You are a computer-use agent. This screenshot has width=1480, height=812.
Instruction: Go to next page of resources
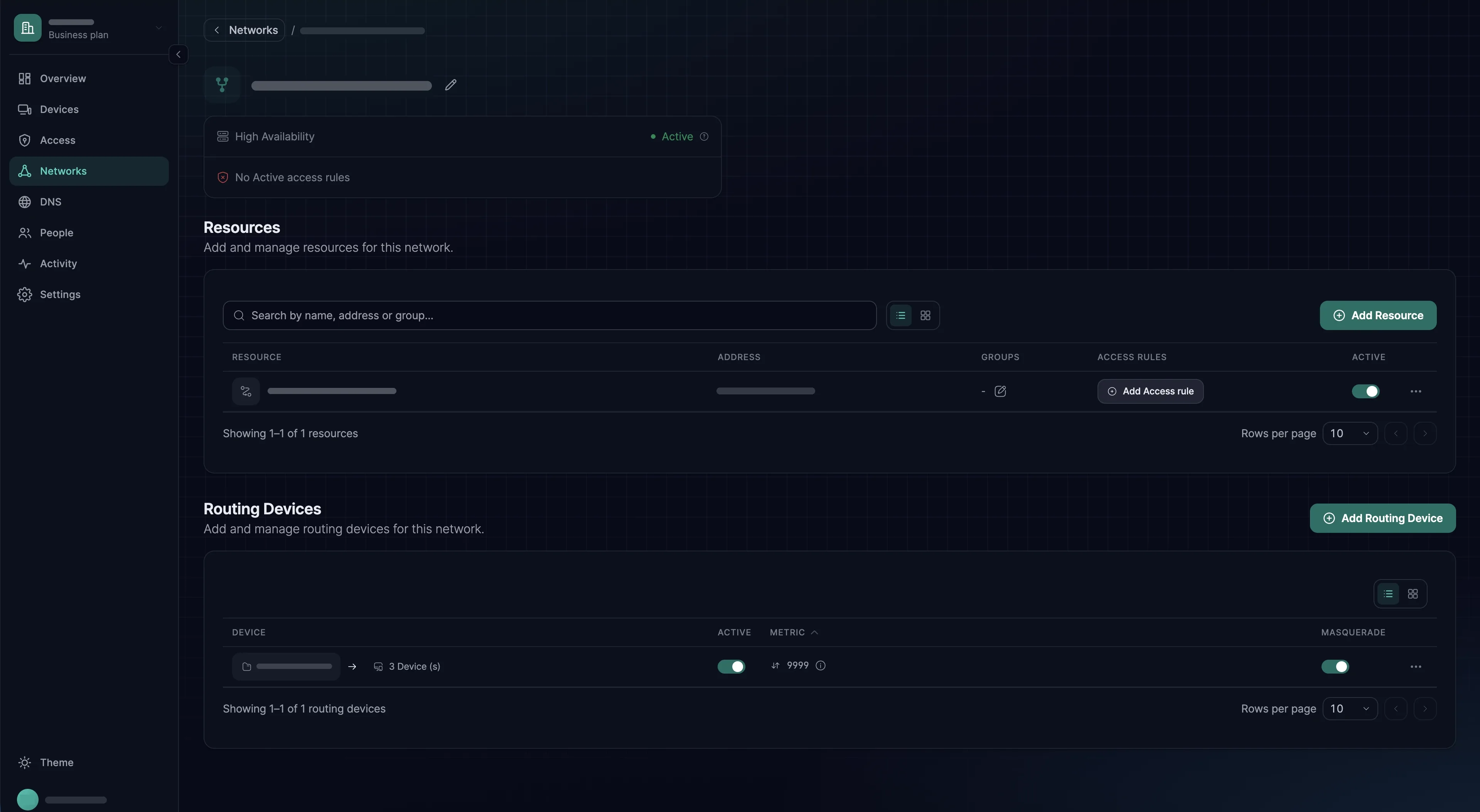(x=1425, y=433)
